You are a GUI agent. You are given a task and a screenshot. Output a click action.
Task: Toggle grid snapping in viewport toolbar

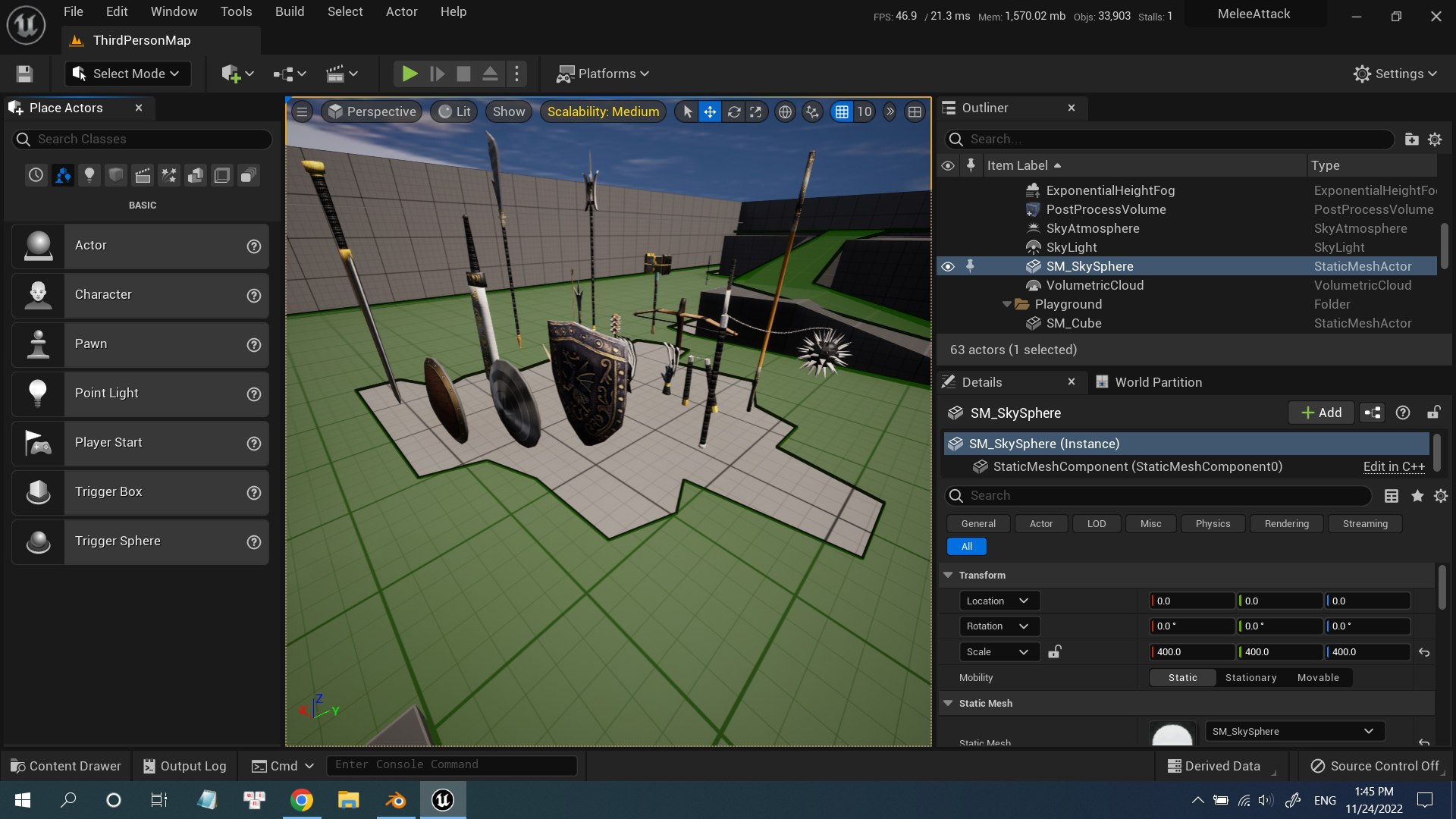click(x=842, y=111)
